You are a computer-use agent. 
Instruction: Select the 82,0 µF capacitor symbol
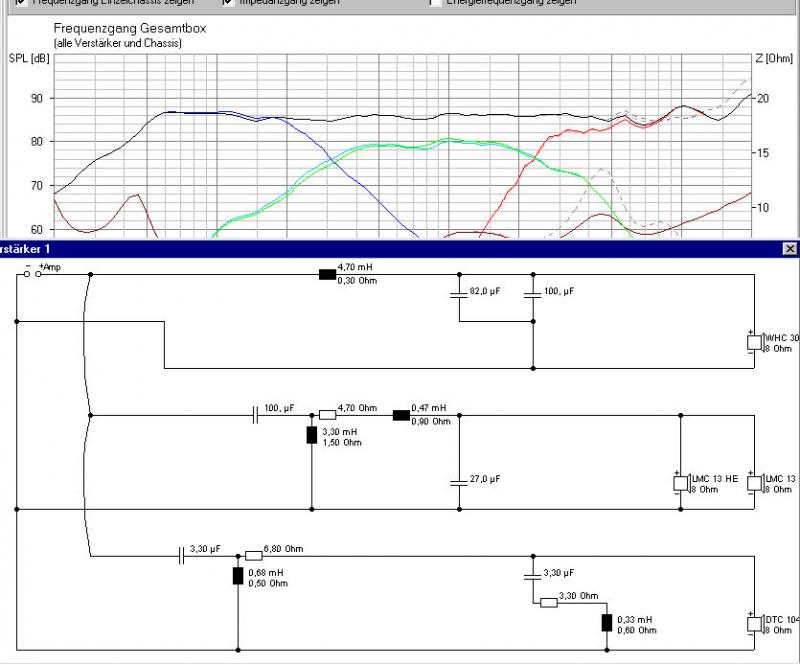point(458,293)
